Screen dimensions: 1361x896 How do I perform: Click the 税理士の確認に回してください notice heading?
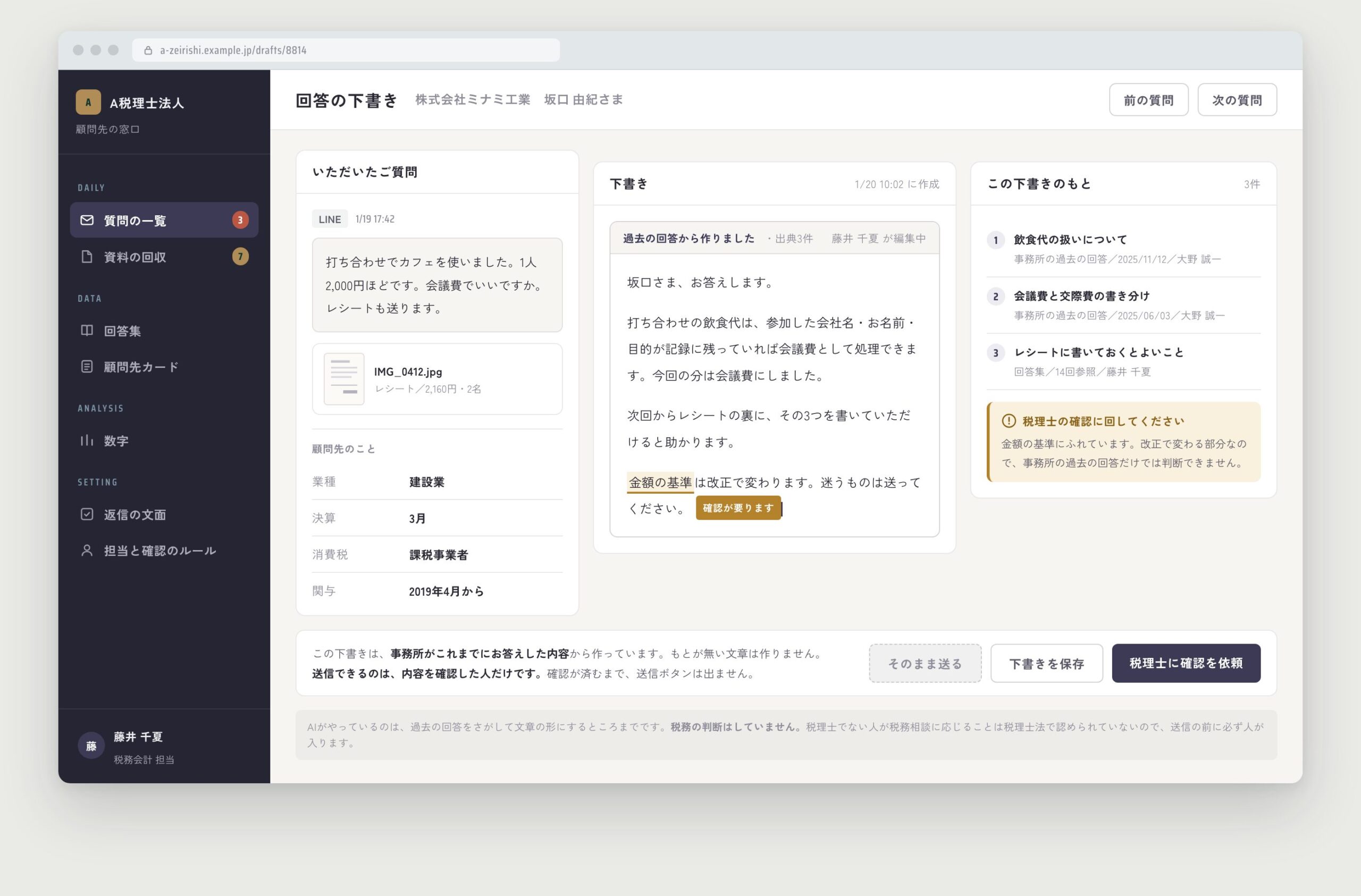1103,421
